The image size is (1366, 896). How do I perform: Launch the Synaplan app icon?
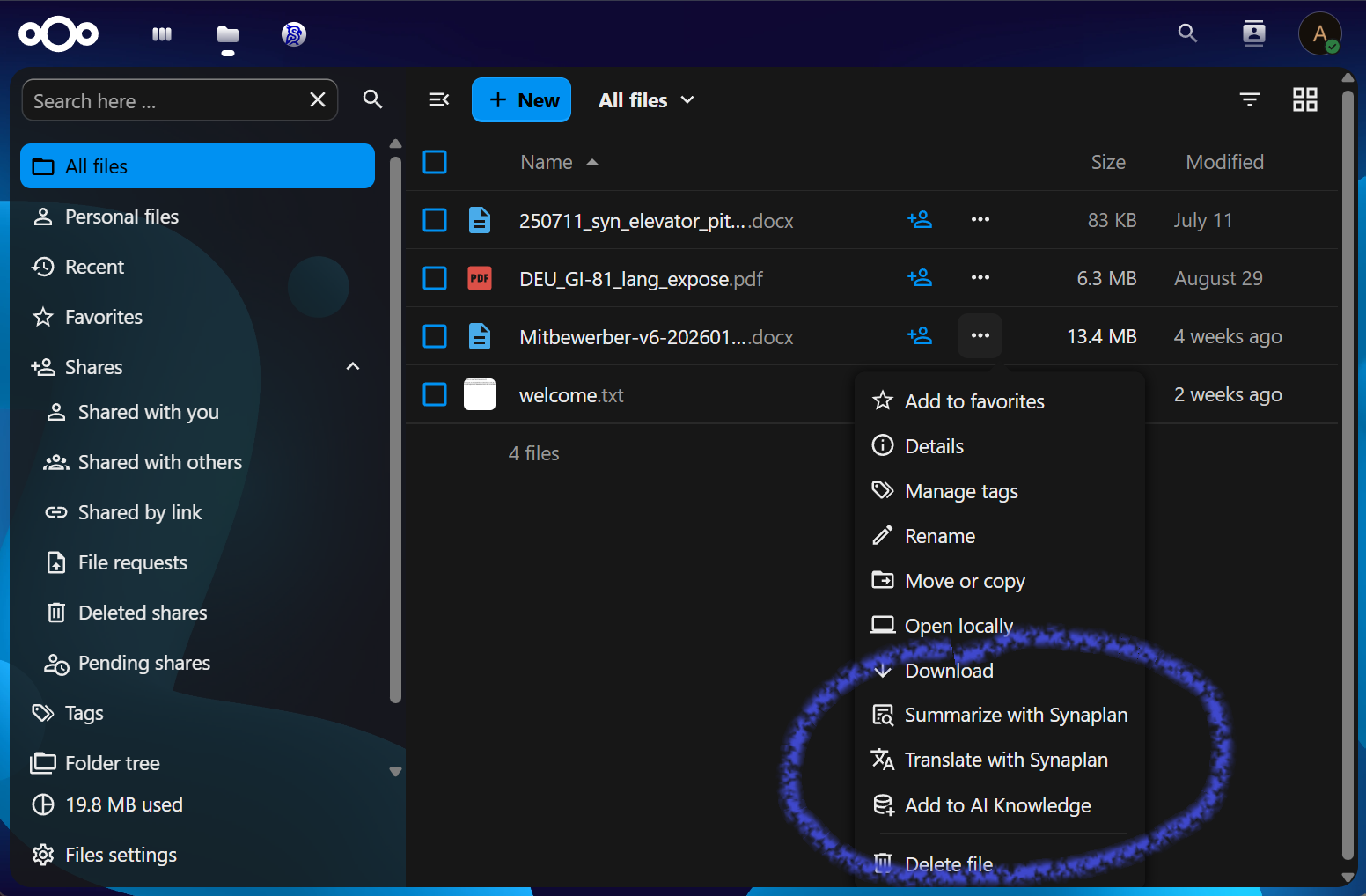point(294,34)
